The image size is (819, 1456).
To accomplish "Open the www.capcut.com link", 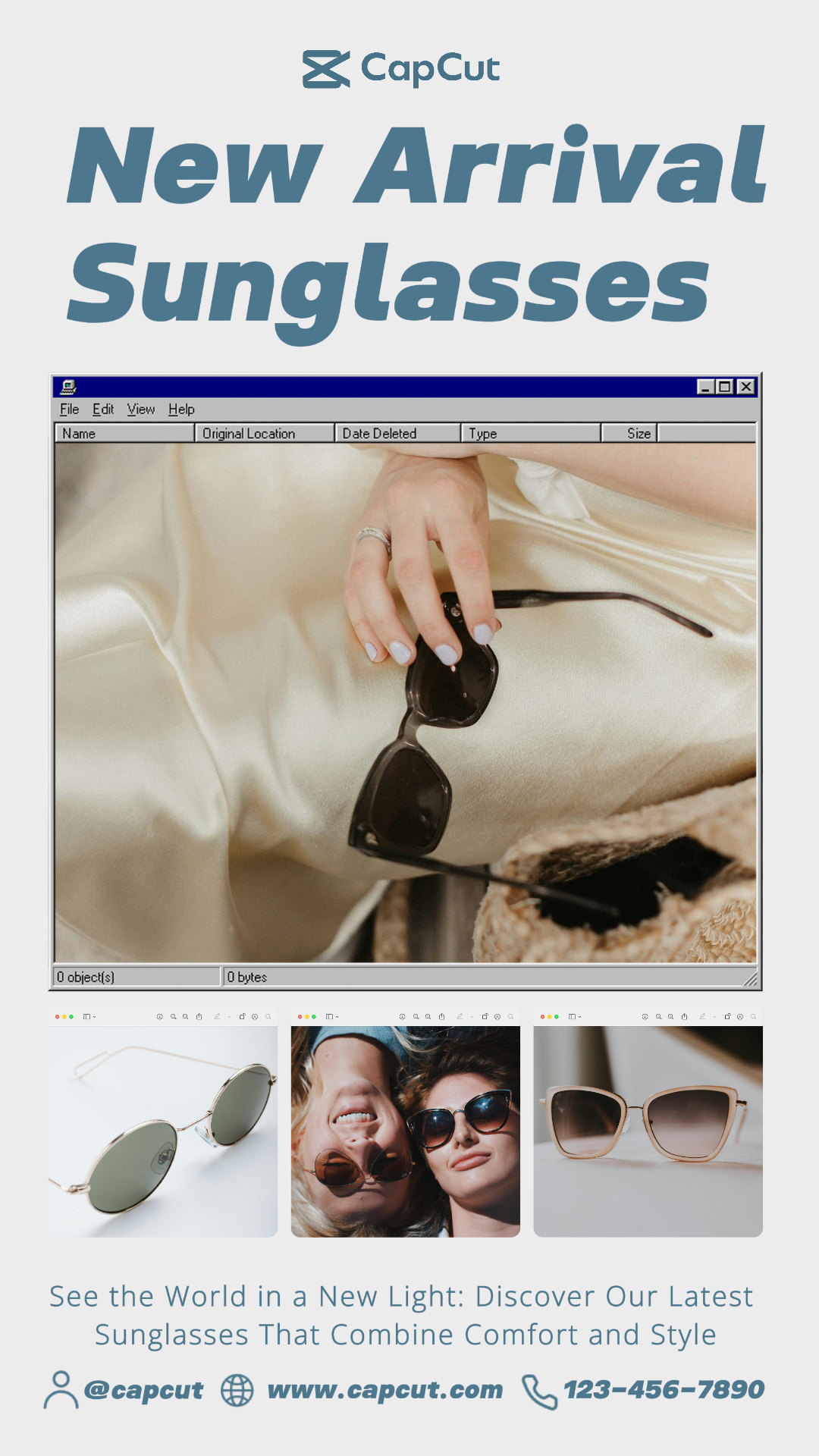I will pyautogui.click(x=385, y=1390).
